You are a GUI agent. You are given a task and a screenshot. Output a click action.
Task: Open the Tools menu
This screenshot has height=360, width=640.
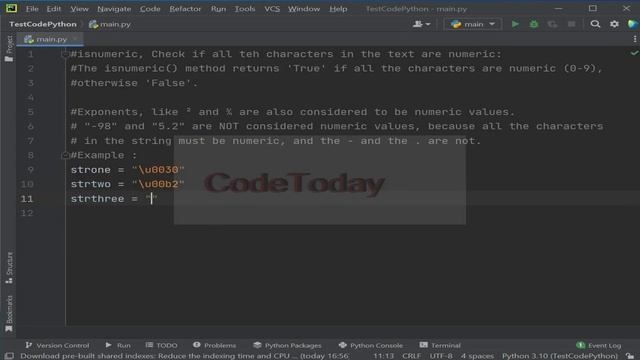point(244,9)
